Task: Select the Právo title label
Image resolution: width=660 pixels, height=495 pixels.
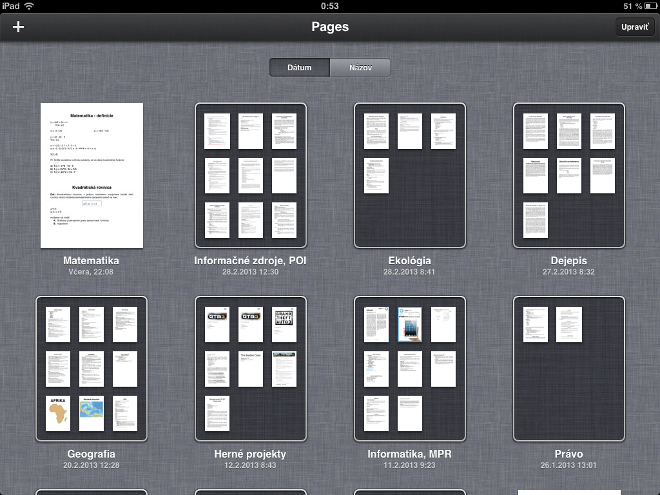Action: pos(569,454)
